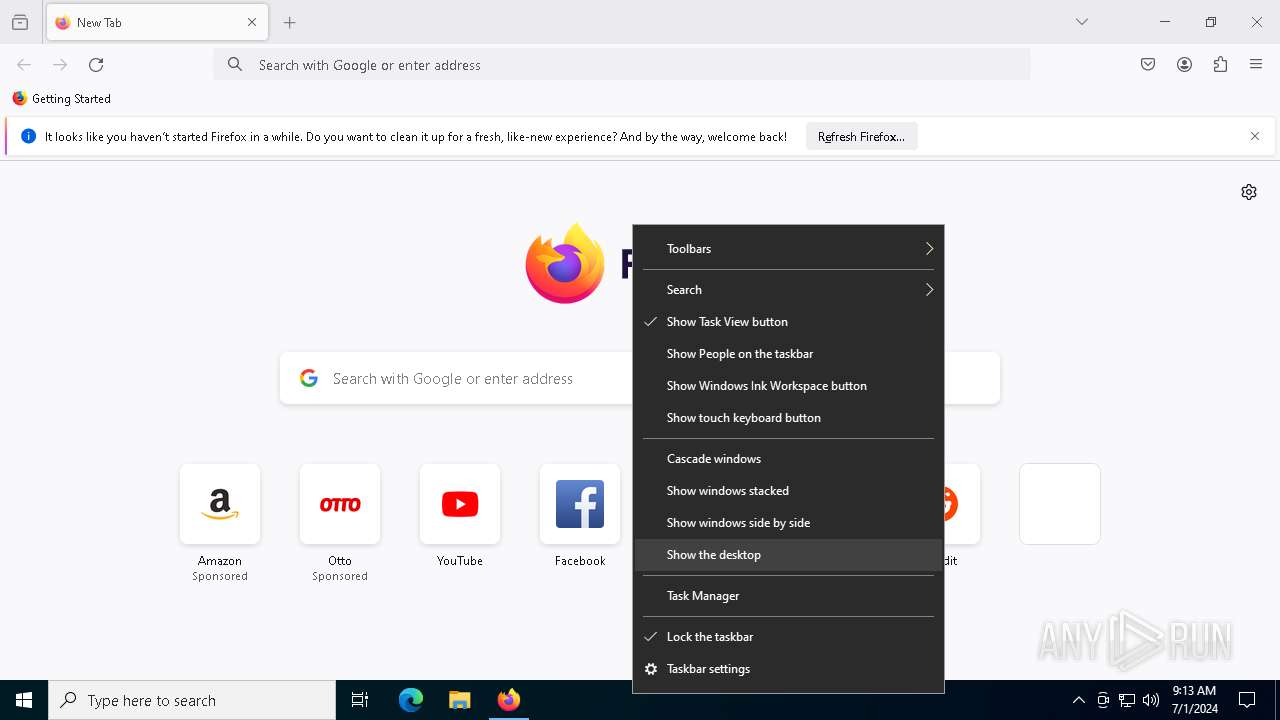Click the Google search box on the page

[x=640, y=378]
